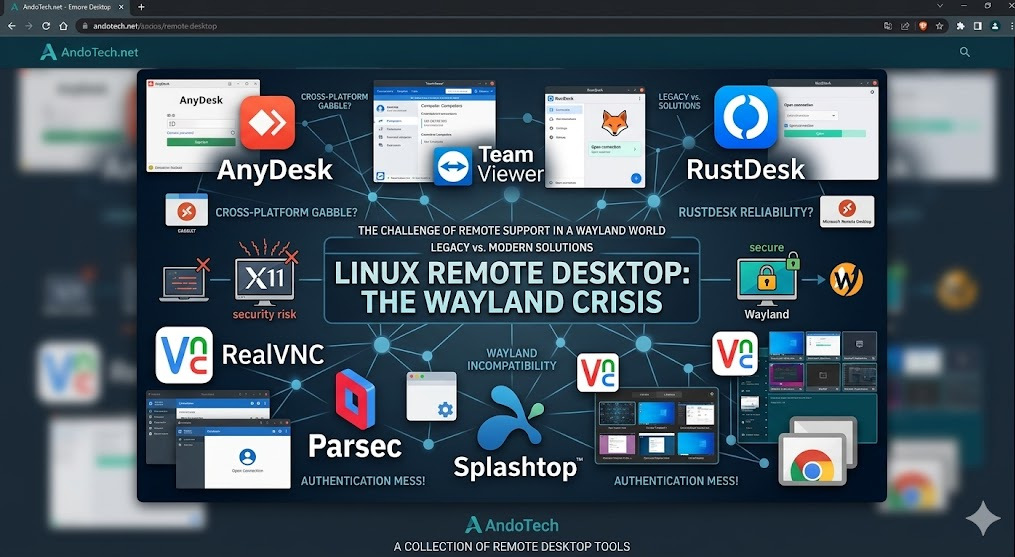
Task: Click green connect button in RustDesk window
Action: click(x=824, y=133)
